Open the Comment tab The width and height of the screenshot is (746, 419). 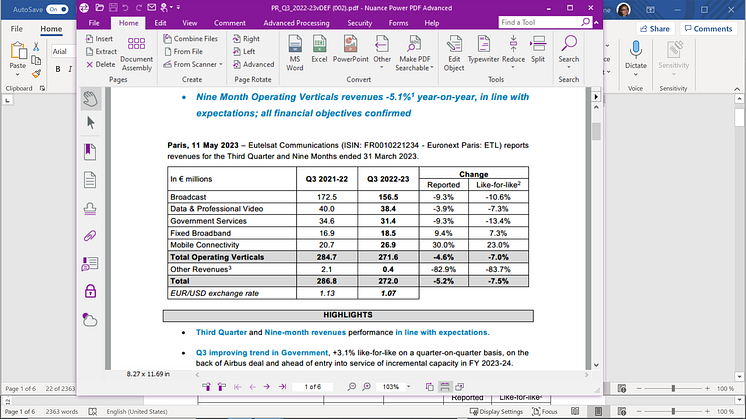click(230, 23)
